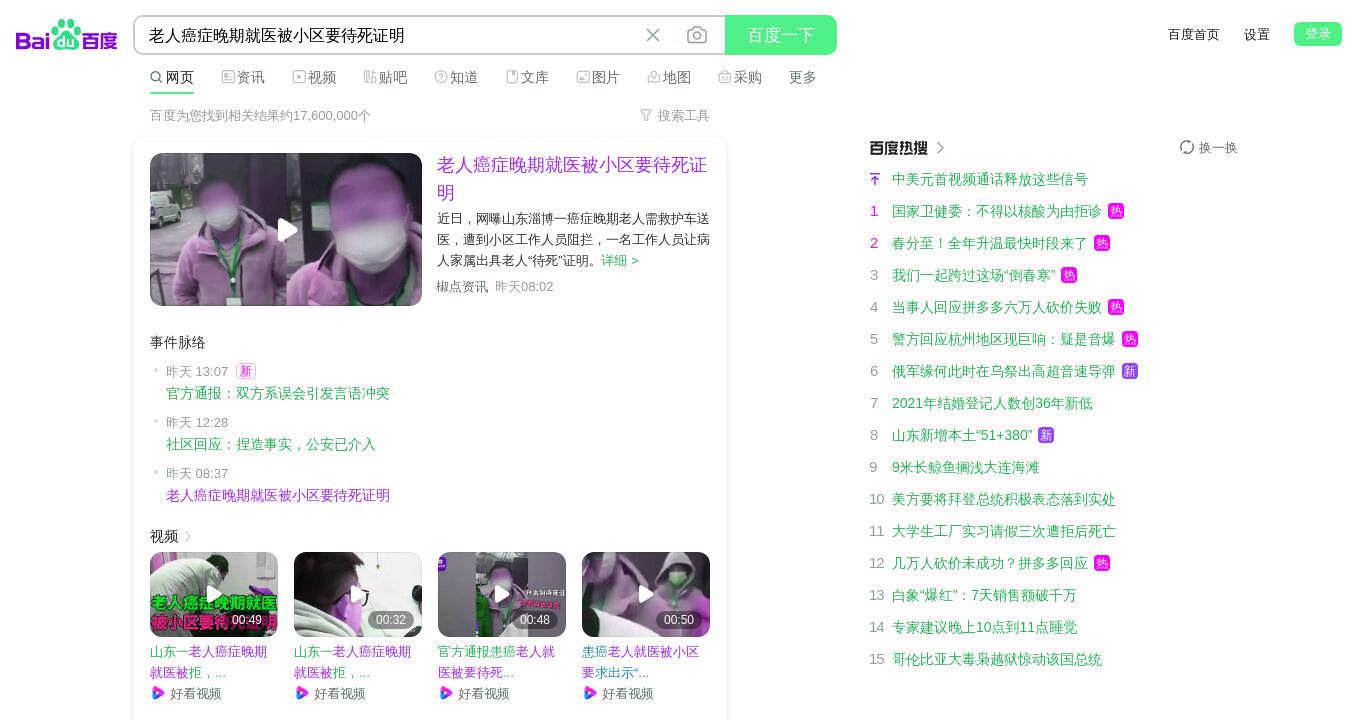Select the 网页 tab
The image size is (1366, 720).
coord(172,77)
